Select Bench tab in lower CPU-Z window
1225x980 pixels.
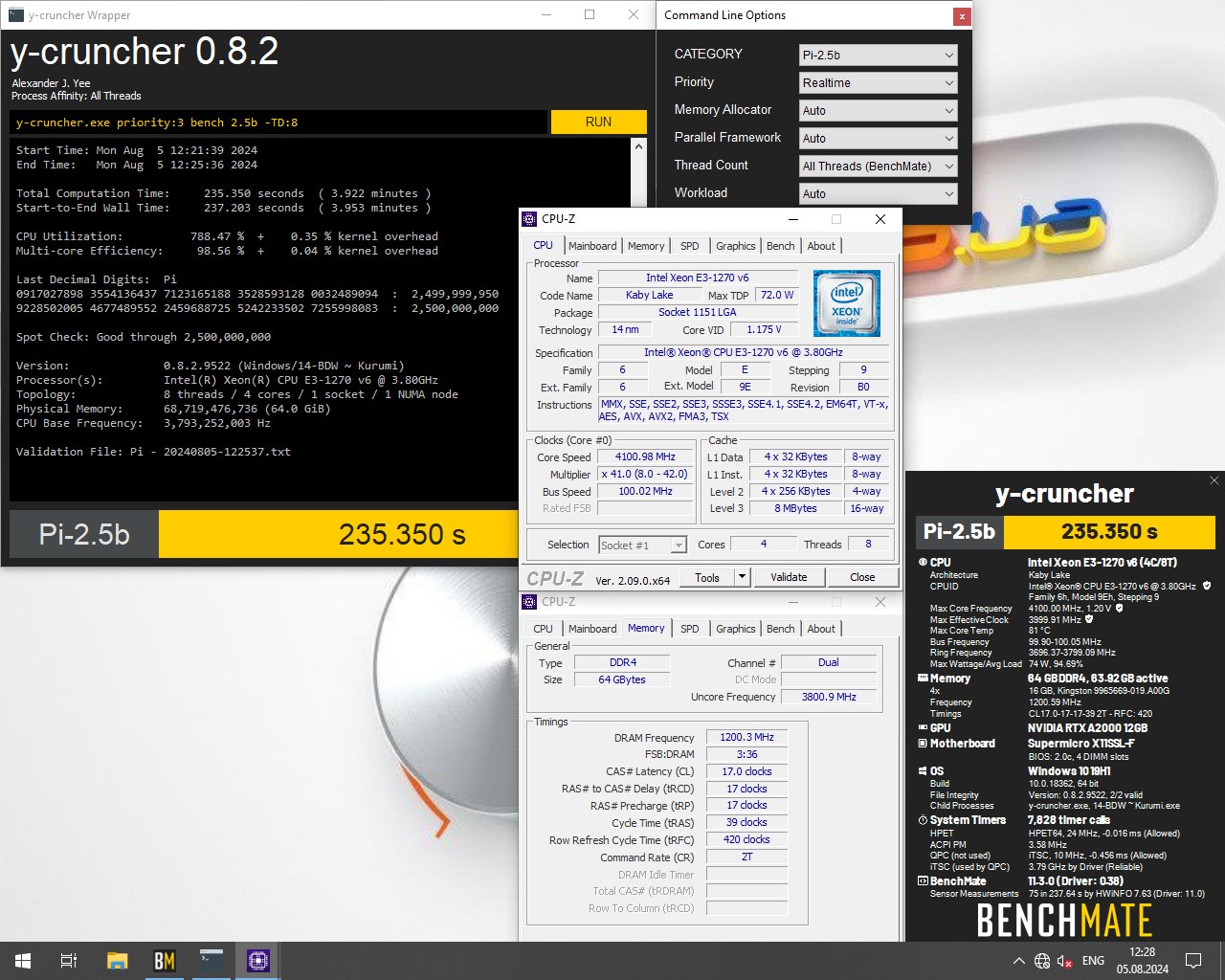coord(781,629)
